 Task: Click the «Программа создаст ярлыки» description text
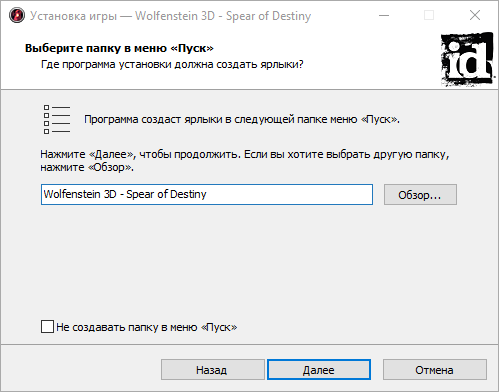pos(242,119)
